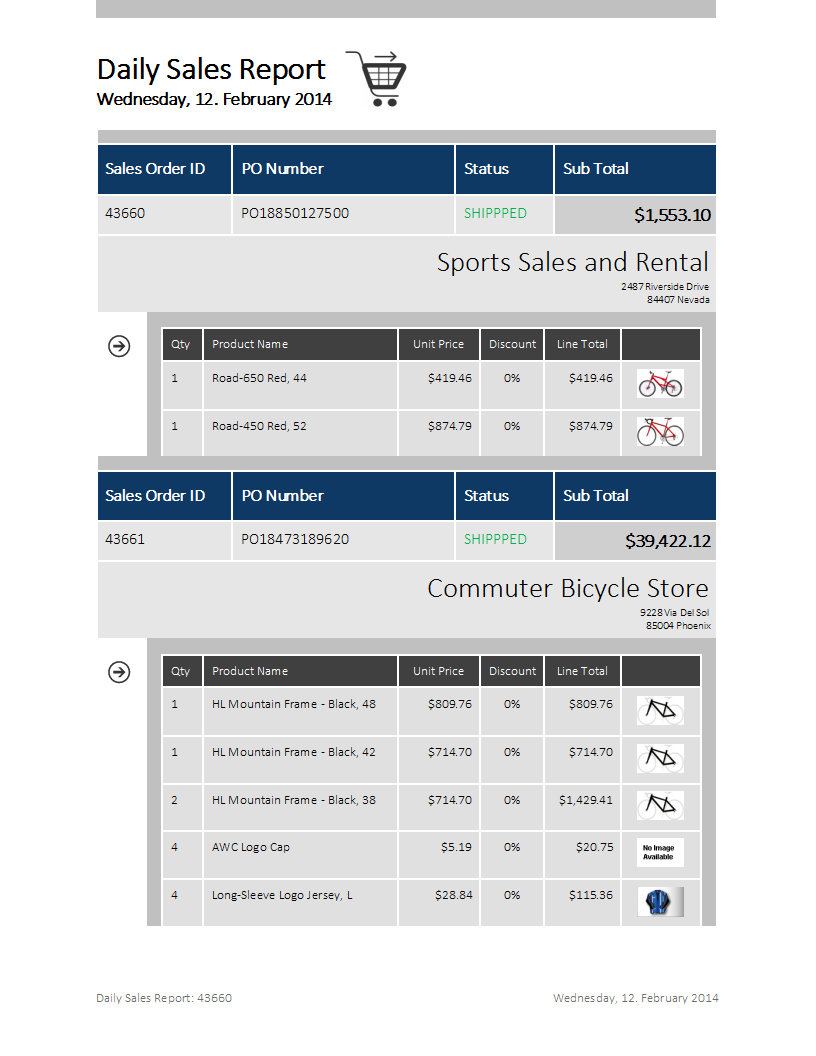Click sub total amount $39,422.12
Viewport: 816px width, 1056px height.
[668, 541]
